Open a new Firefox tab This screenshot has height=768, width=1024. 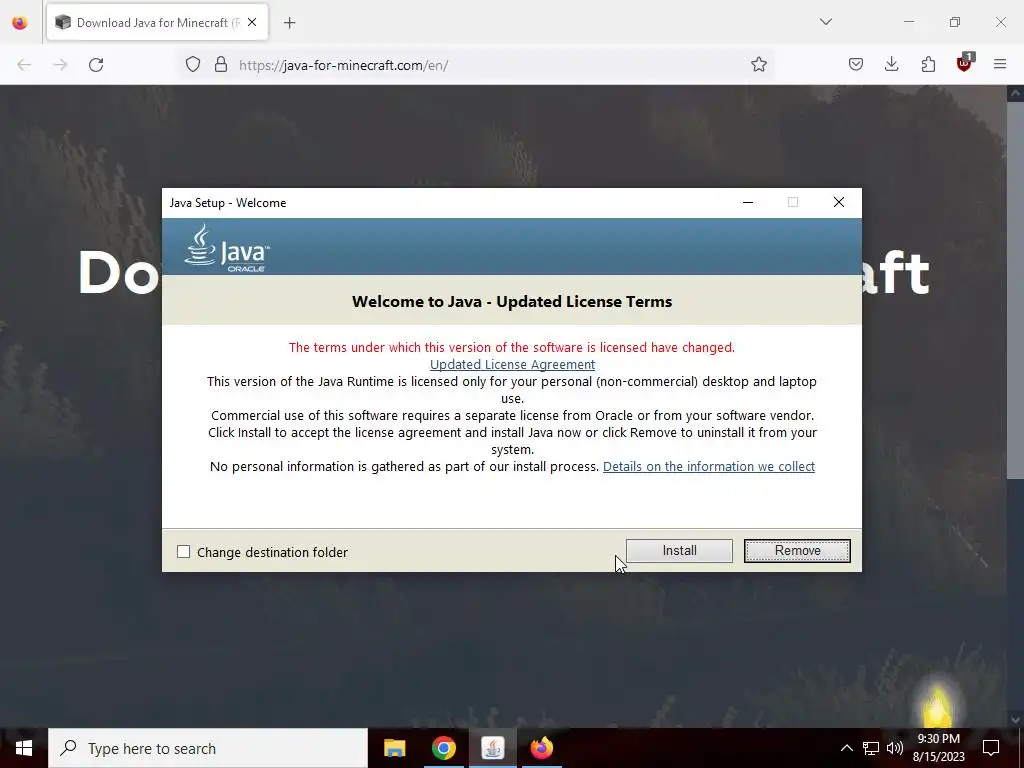pos(289,23)
